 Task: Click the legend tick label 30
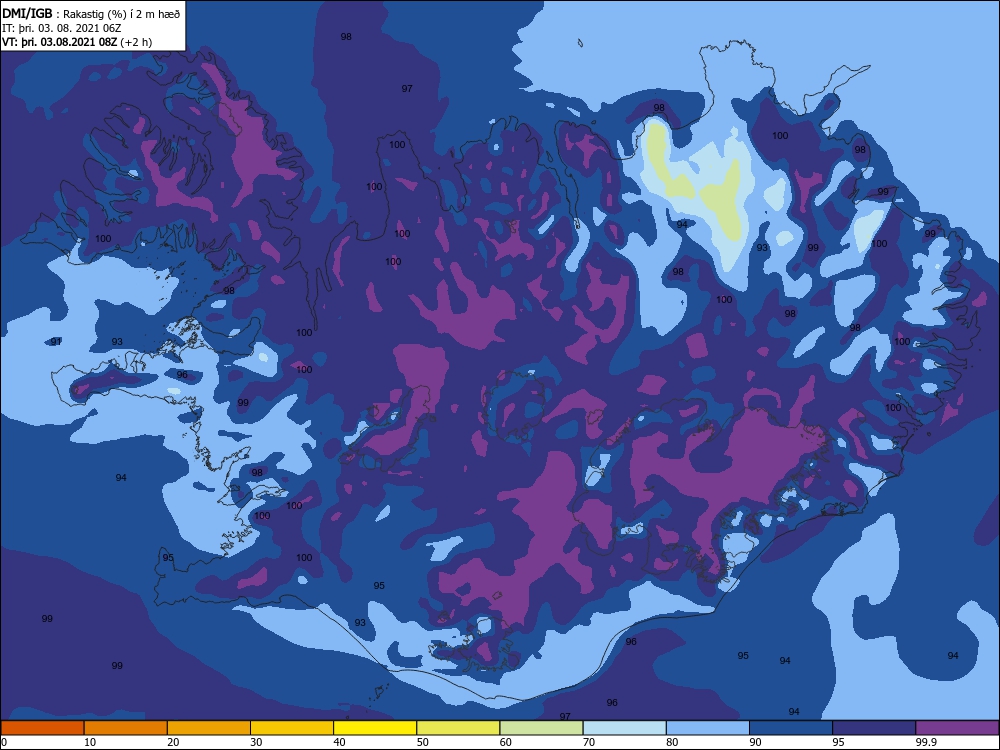256,742
